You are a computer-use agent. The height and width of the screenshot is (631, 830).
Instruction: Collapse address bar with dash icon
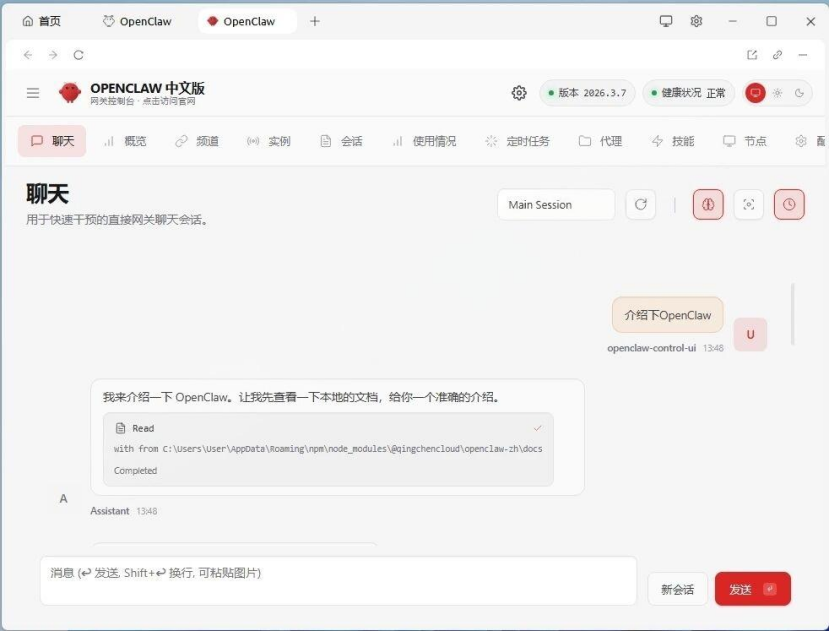pyautogui.click(x=803, y=55)
